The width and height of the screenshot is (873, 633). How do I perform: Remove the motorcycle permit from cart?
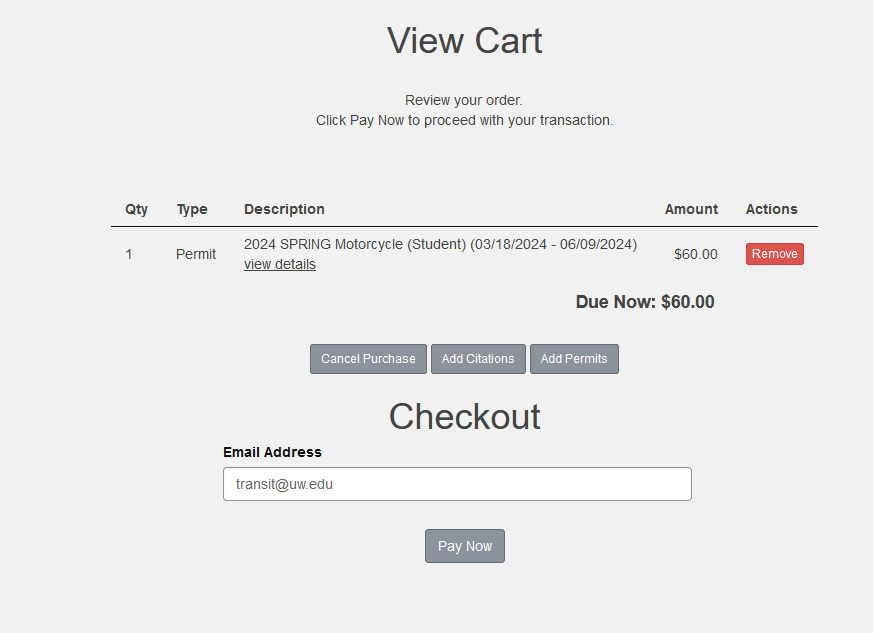pyautogui.click(x=774, y=254)
